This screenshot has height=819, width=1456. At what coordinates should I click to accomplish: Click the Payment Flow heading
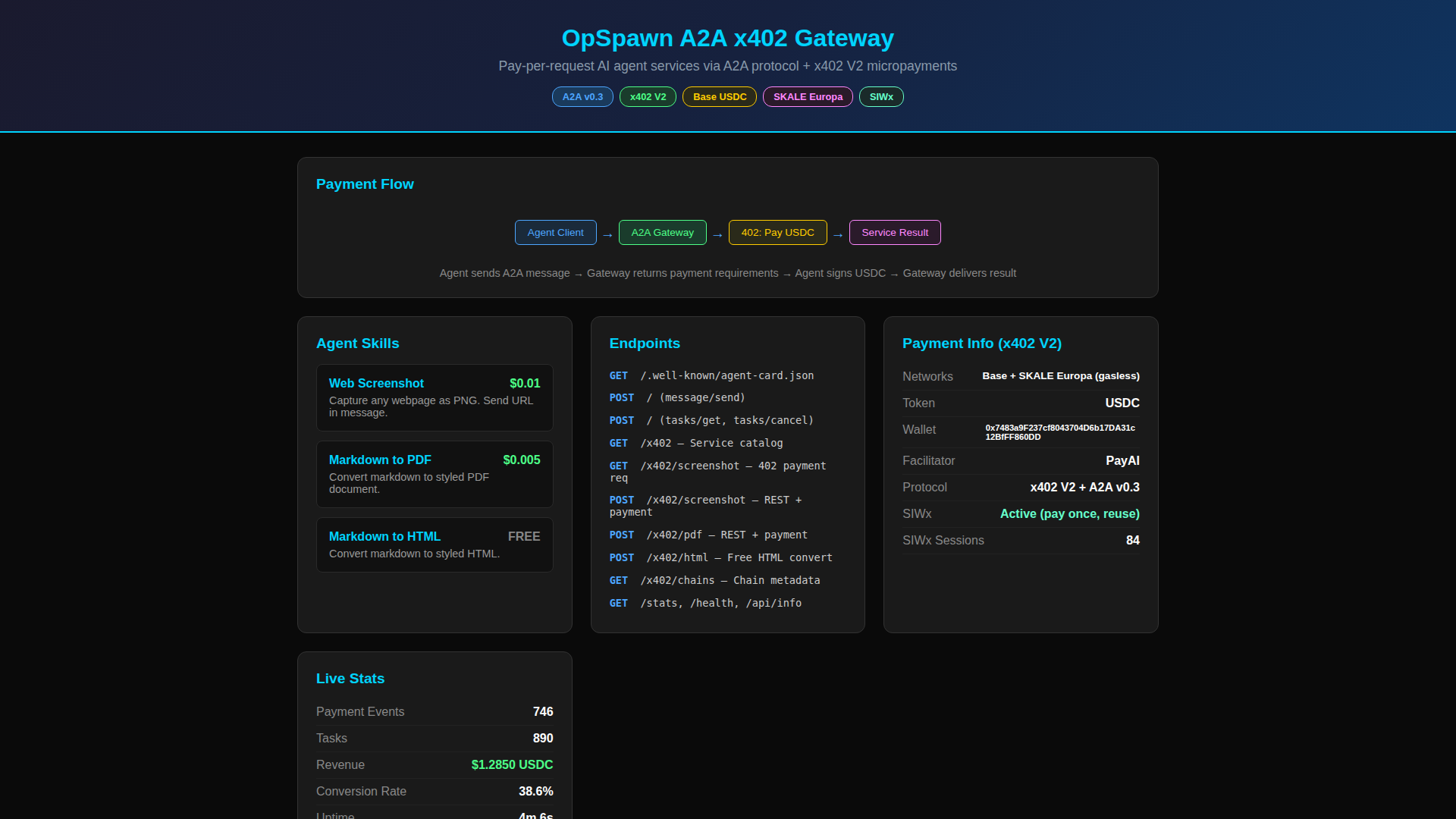click(x=365, y=184)
